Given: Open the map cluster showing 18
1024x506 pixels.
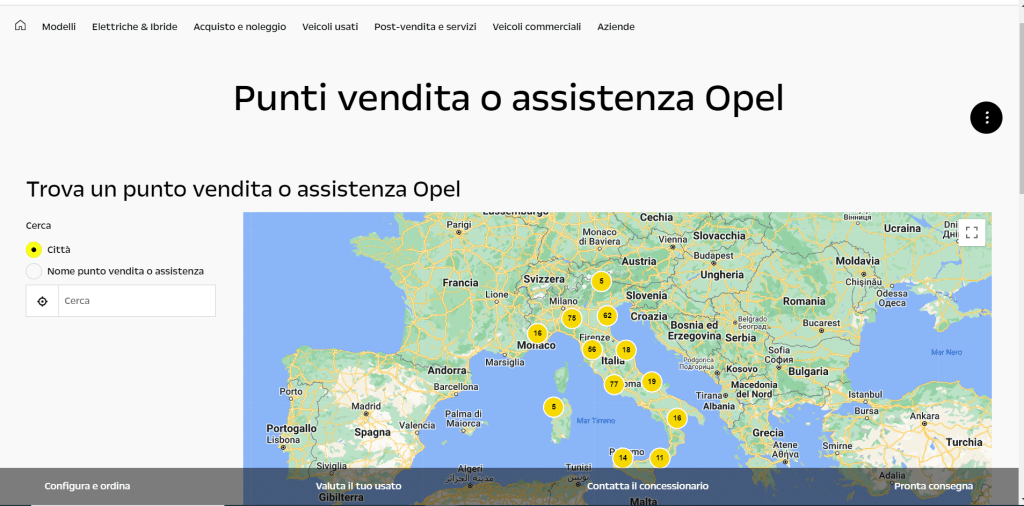Looking at the screenshot, I should (626, 350).
